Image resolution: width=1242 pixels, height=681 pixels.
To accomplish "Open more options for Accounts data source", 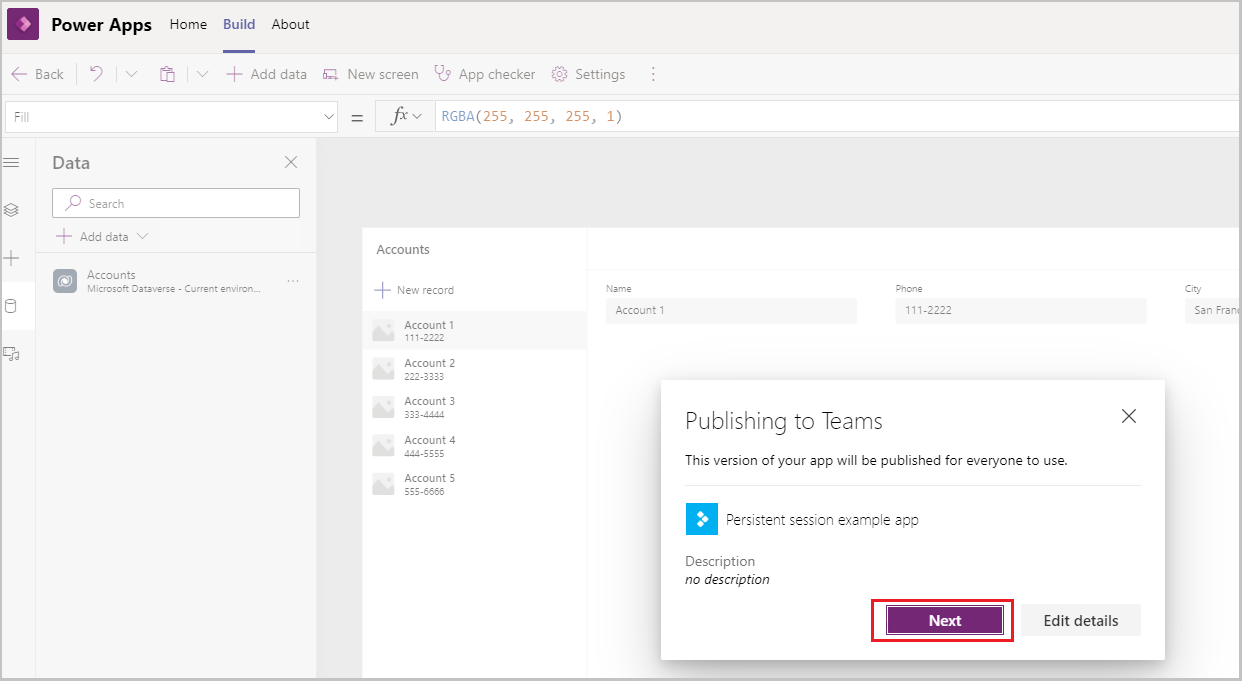I will [293, 281].
